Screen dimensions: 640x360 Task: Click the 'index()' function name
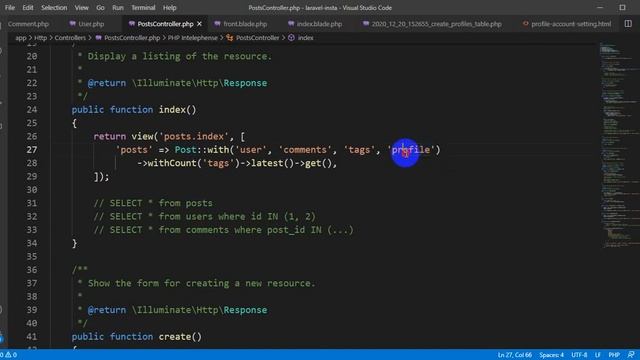click(x=178, y=110)
